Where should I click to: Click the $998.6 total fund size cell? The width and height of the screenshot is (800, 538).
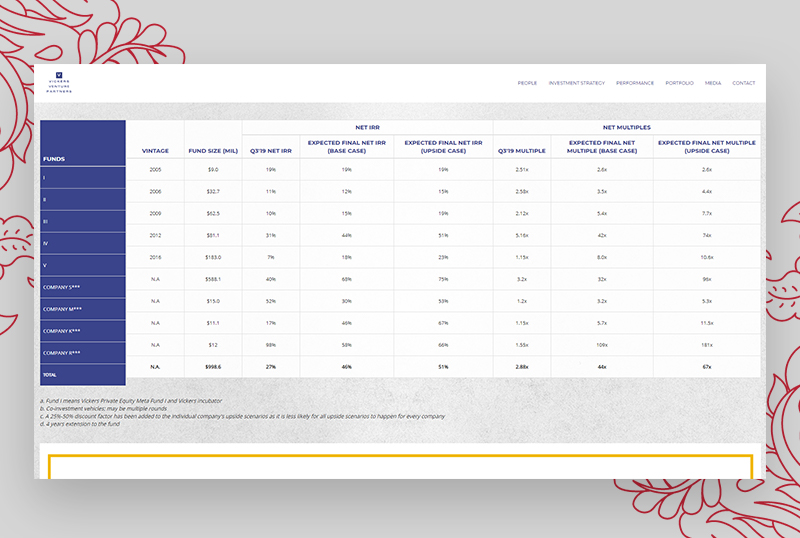[x=212, y=367]
